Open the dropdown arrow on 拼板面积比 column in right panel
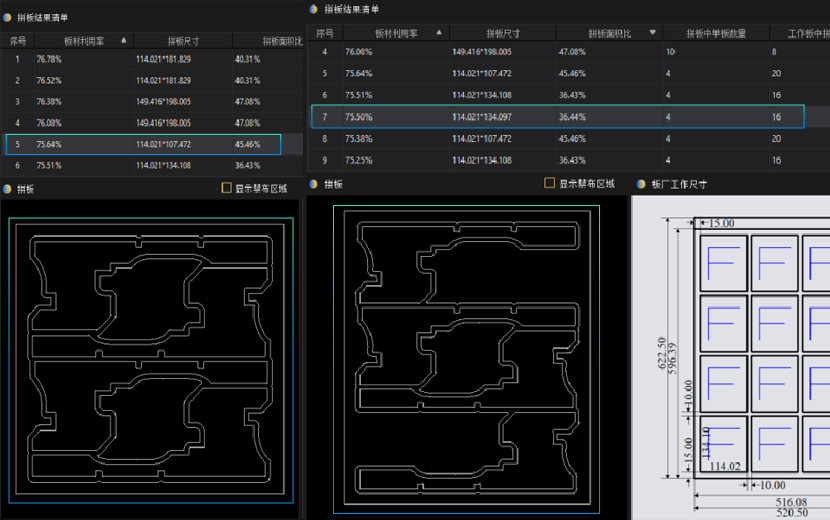This screenshot has height=520, width=830. point(653,33)
